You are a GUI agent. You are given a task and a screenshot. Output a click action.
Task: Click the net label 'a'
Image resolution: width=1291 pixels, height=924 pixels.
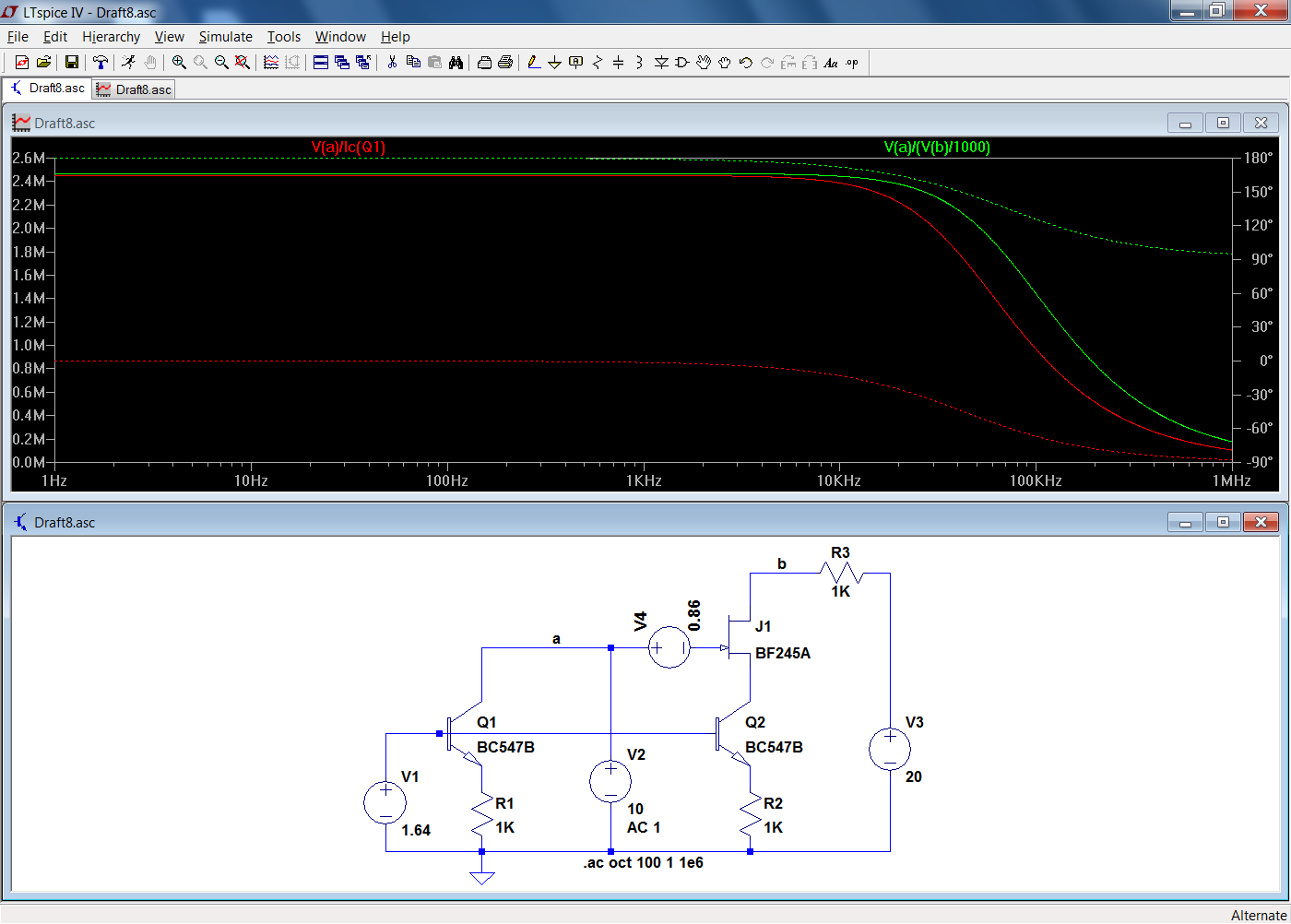(x=556, y=639)
